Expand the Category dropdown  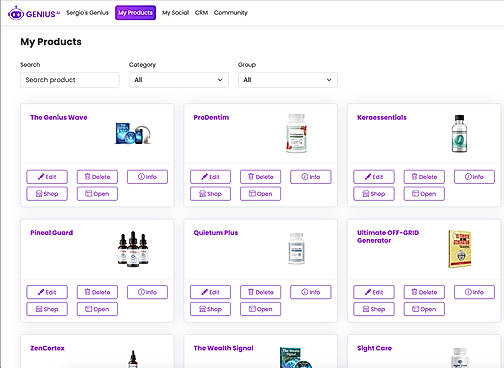179,80
